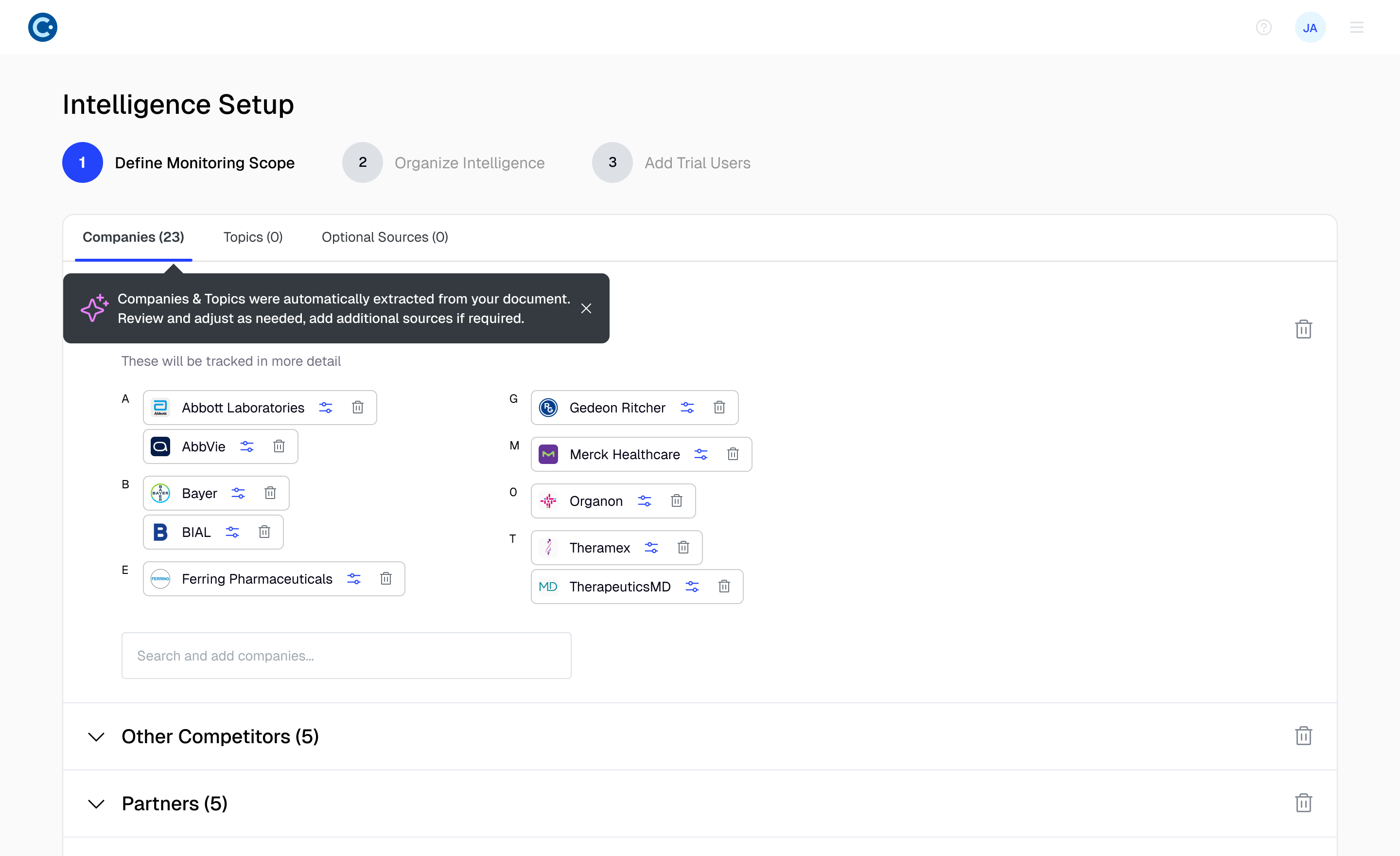
Task: Configure Theramex settings icon
Action: 651,547
